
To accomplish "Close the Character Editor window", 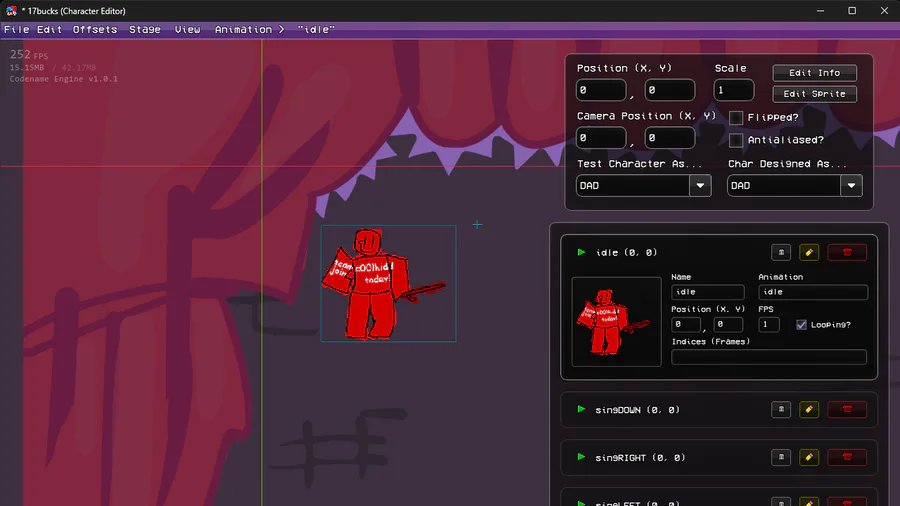I will [x=884, y=11].
